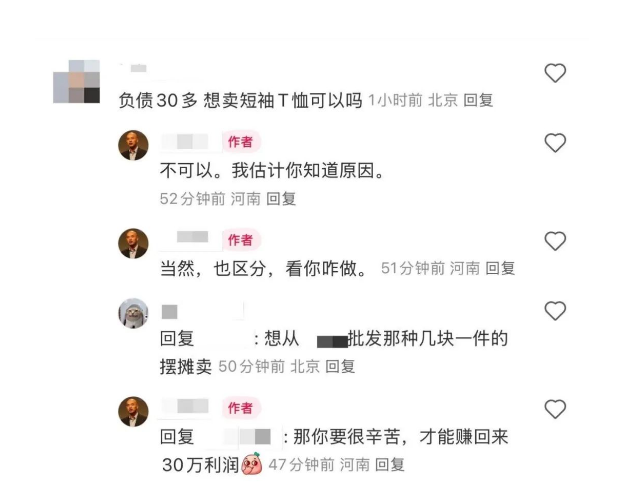Screen dimensions: 637x490
Task: Open author avatar beside 那你要很辛苦 reply
Action: point(133,412)
